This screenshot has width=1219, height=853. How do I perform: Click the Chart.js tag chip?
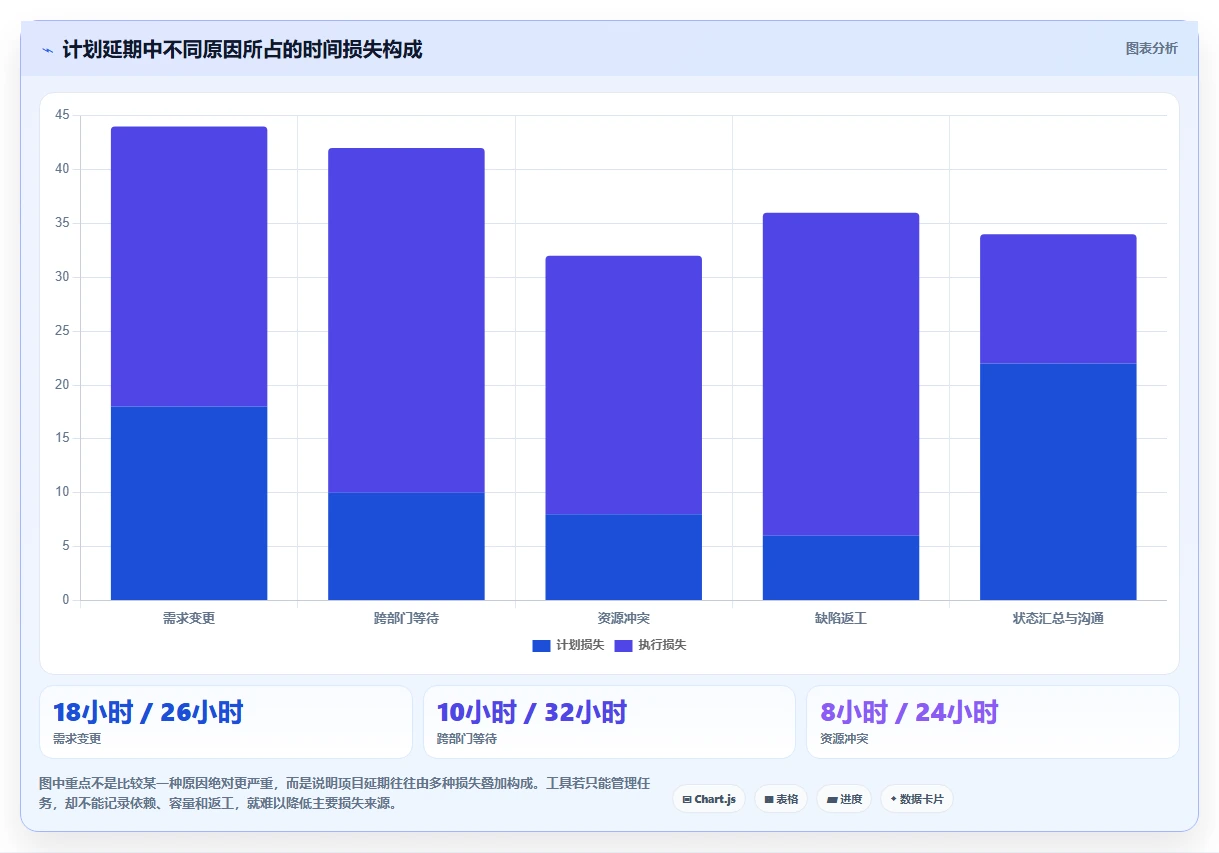point(709,799)
